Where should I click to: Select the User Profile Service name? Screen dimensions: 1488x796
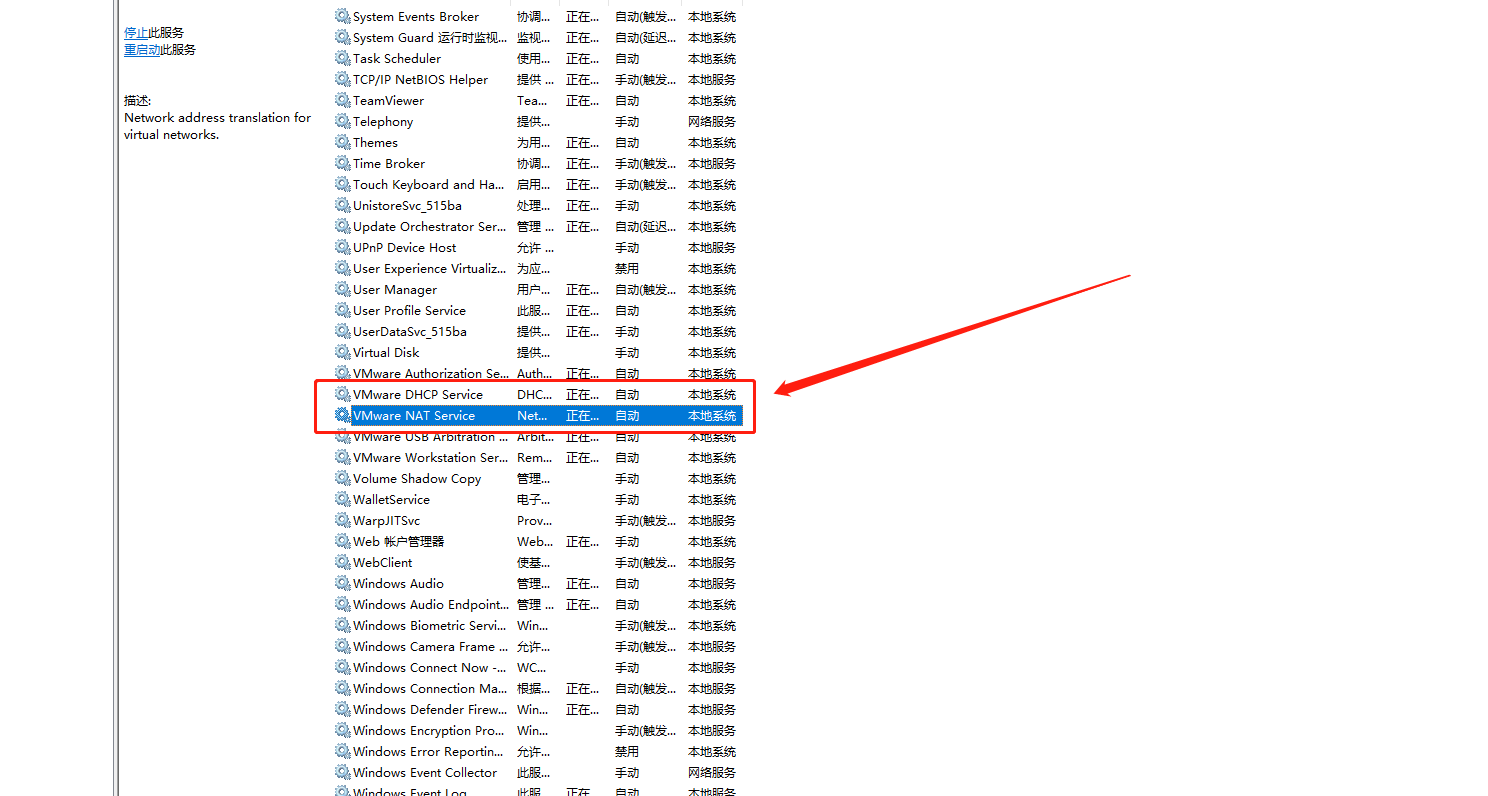click(409, 311)
